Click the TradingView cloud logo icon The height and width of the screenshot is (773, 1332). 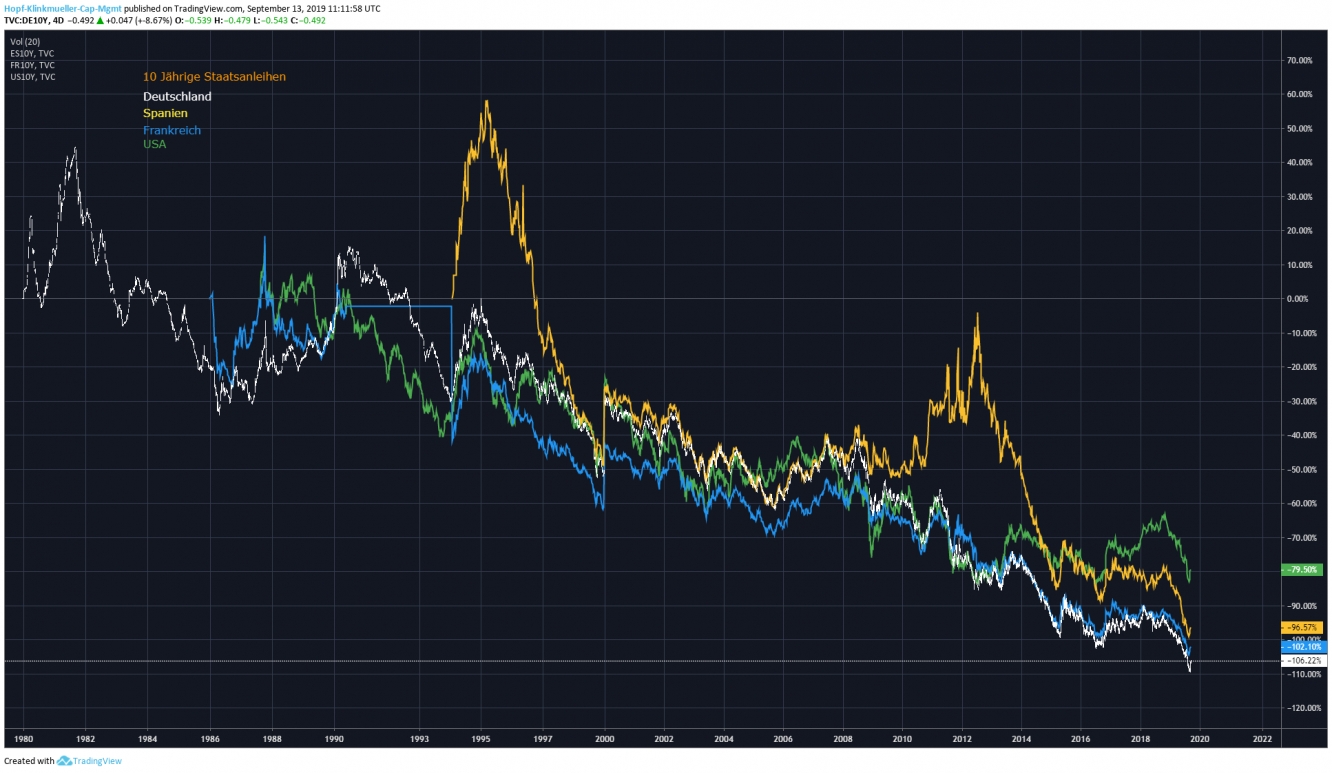pyautogui.click(x=65, y=761)
